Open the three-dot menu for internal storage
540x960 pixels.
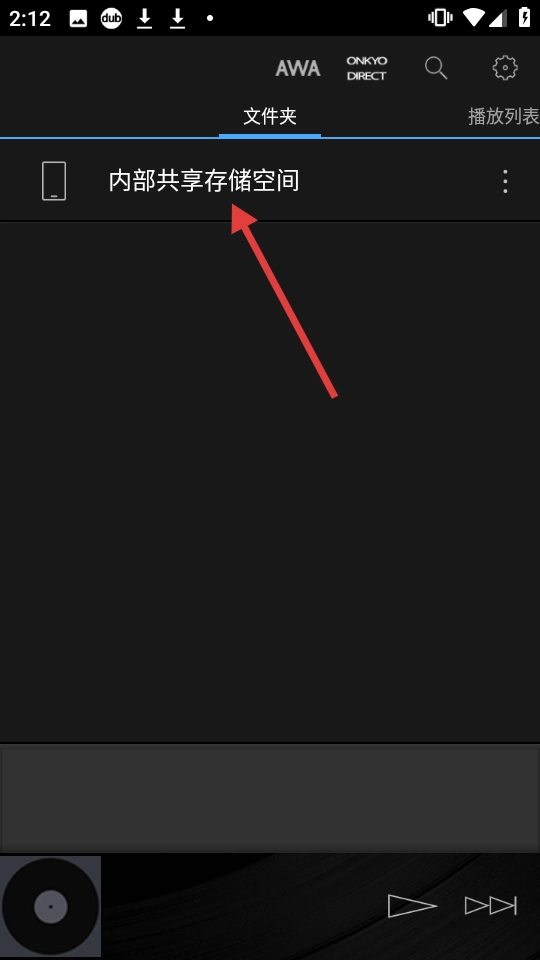tap(505, 181)
